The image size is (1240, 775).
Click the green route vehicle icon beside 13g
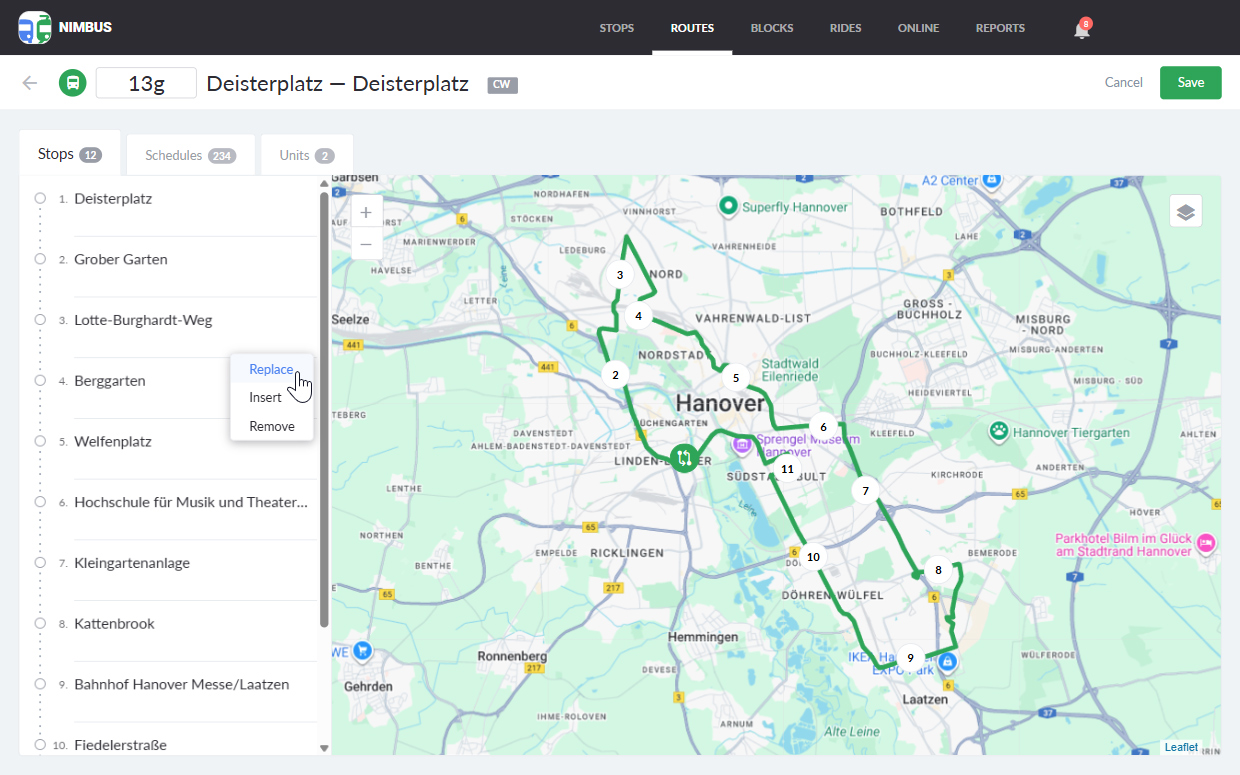[72, 82]
